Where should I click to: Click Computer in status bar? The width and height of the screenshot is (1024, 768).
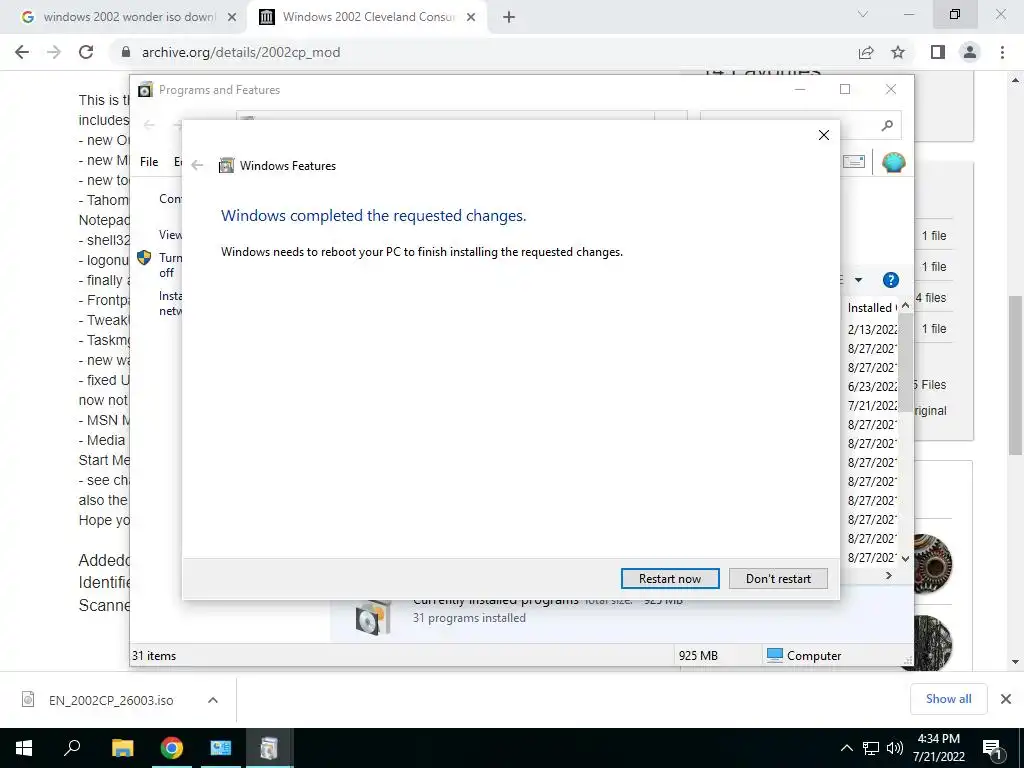pos(804,656)
